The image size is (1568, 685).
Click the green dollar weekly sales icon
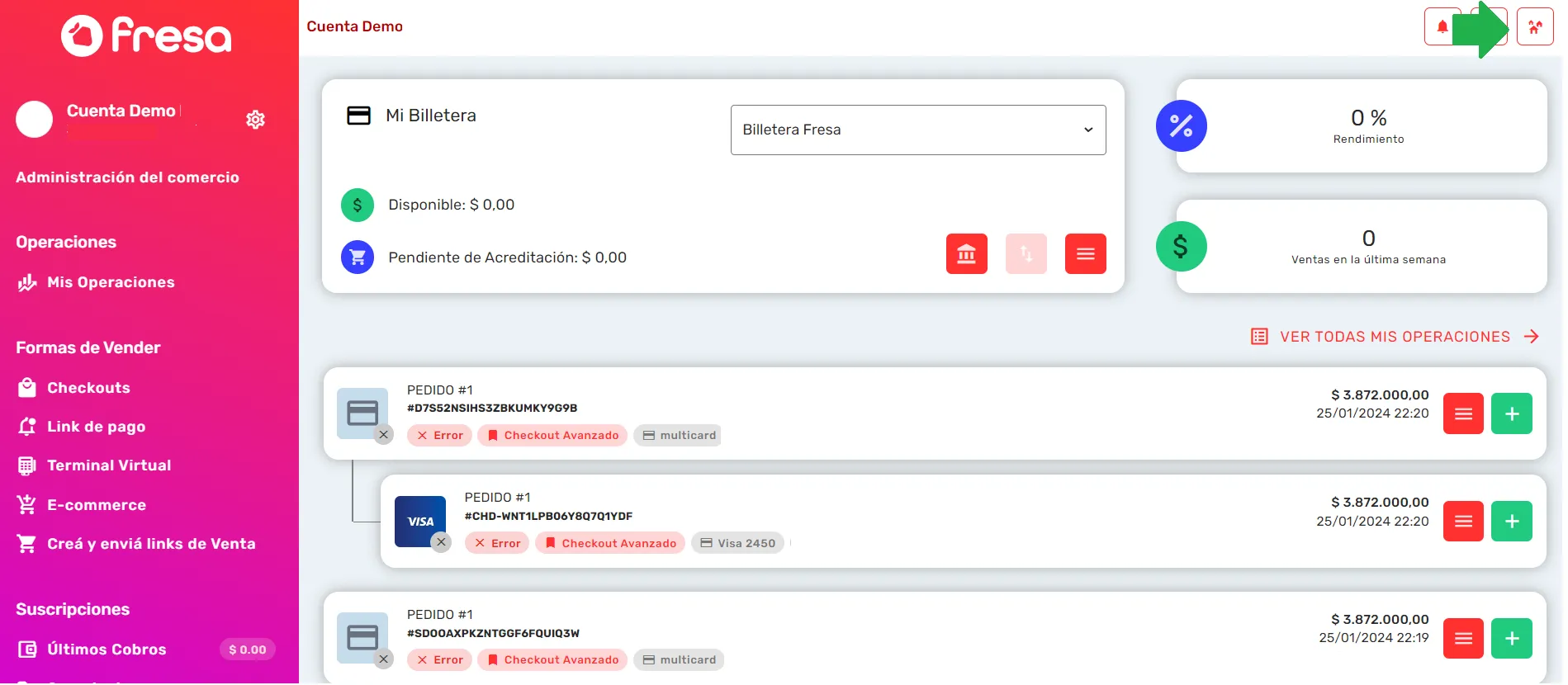coord(1182,246)
